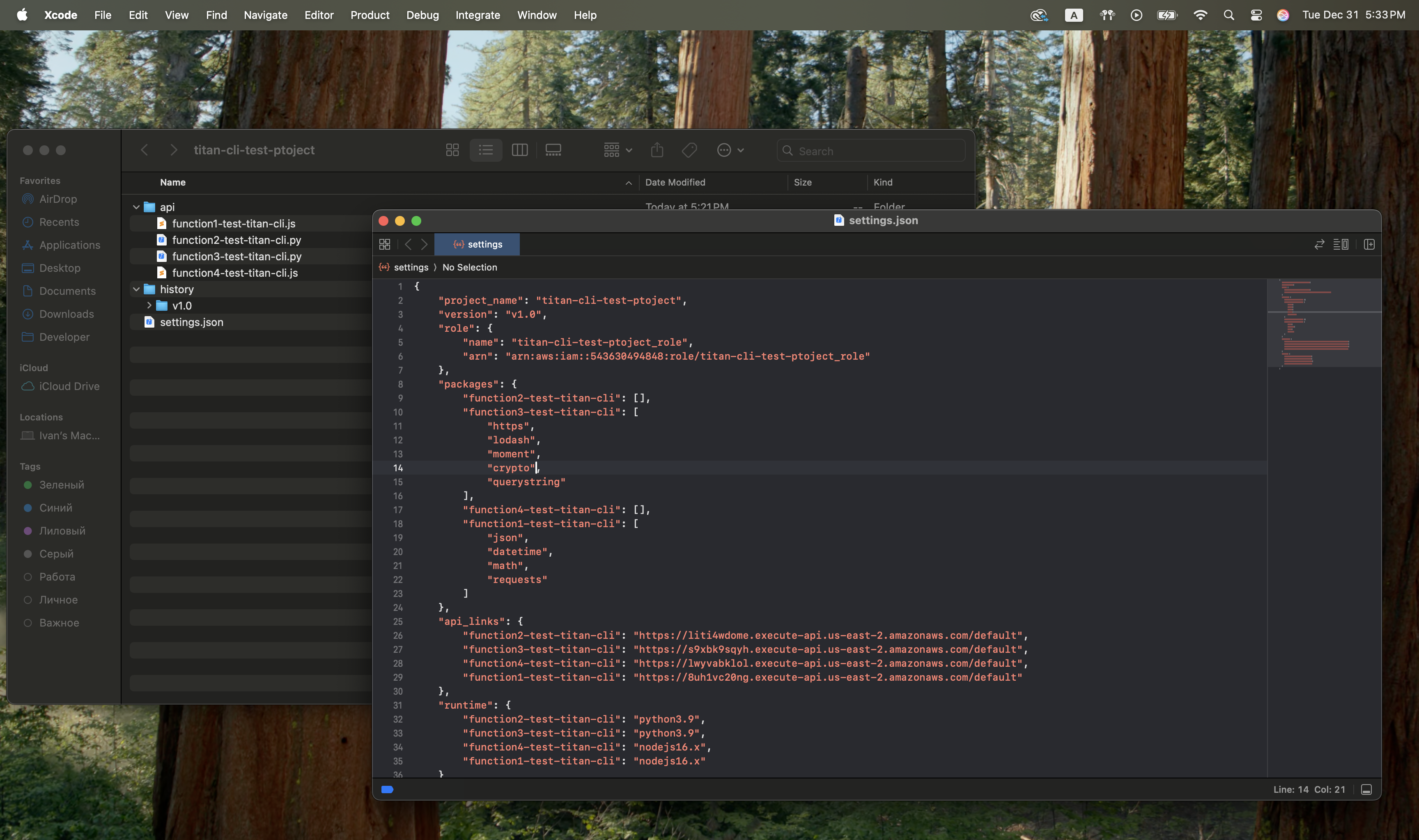Select the purple Лиловый tag
Viewport: 1419px width, 840px height.
pyautogui.click(x=62, y=531)
